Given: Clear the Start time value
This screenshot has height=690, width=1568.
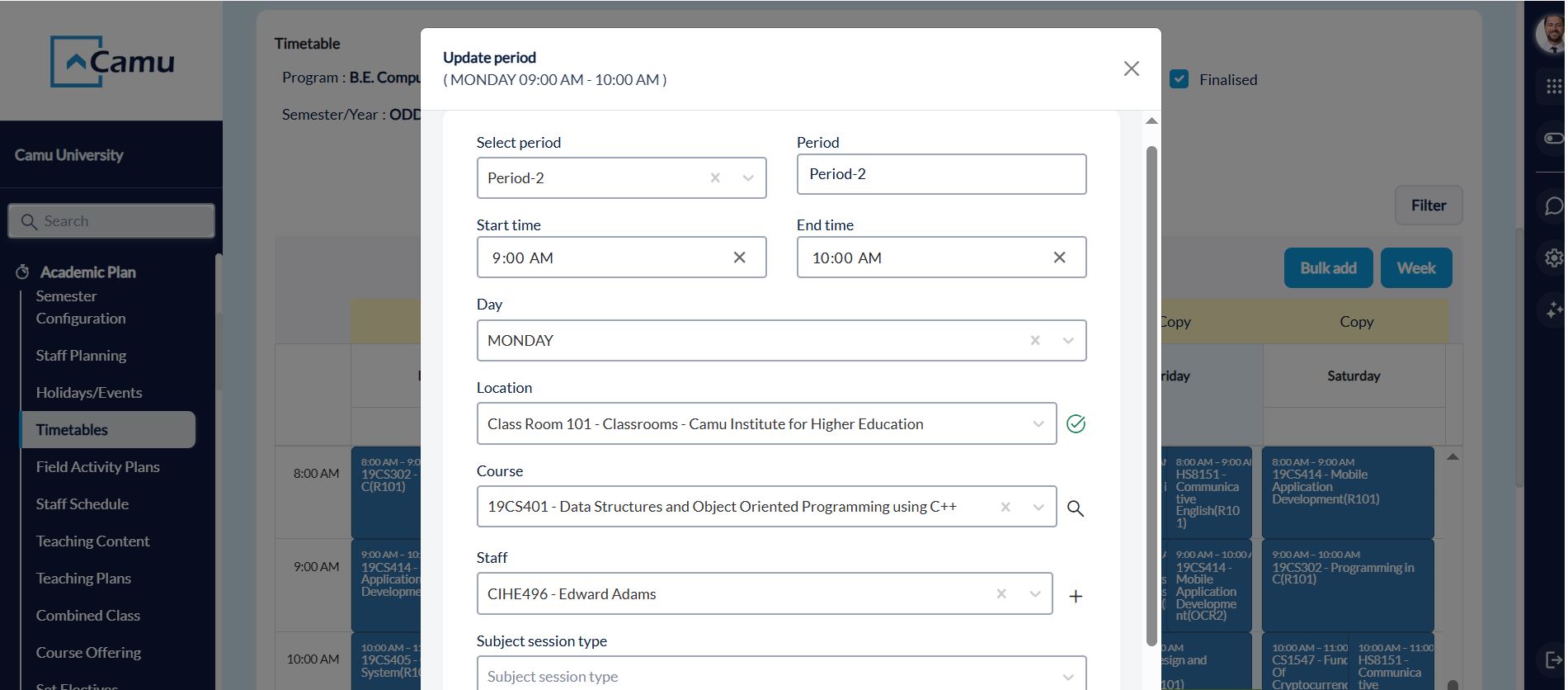Looking at the screenshot, I should pos(739,258).
